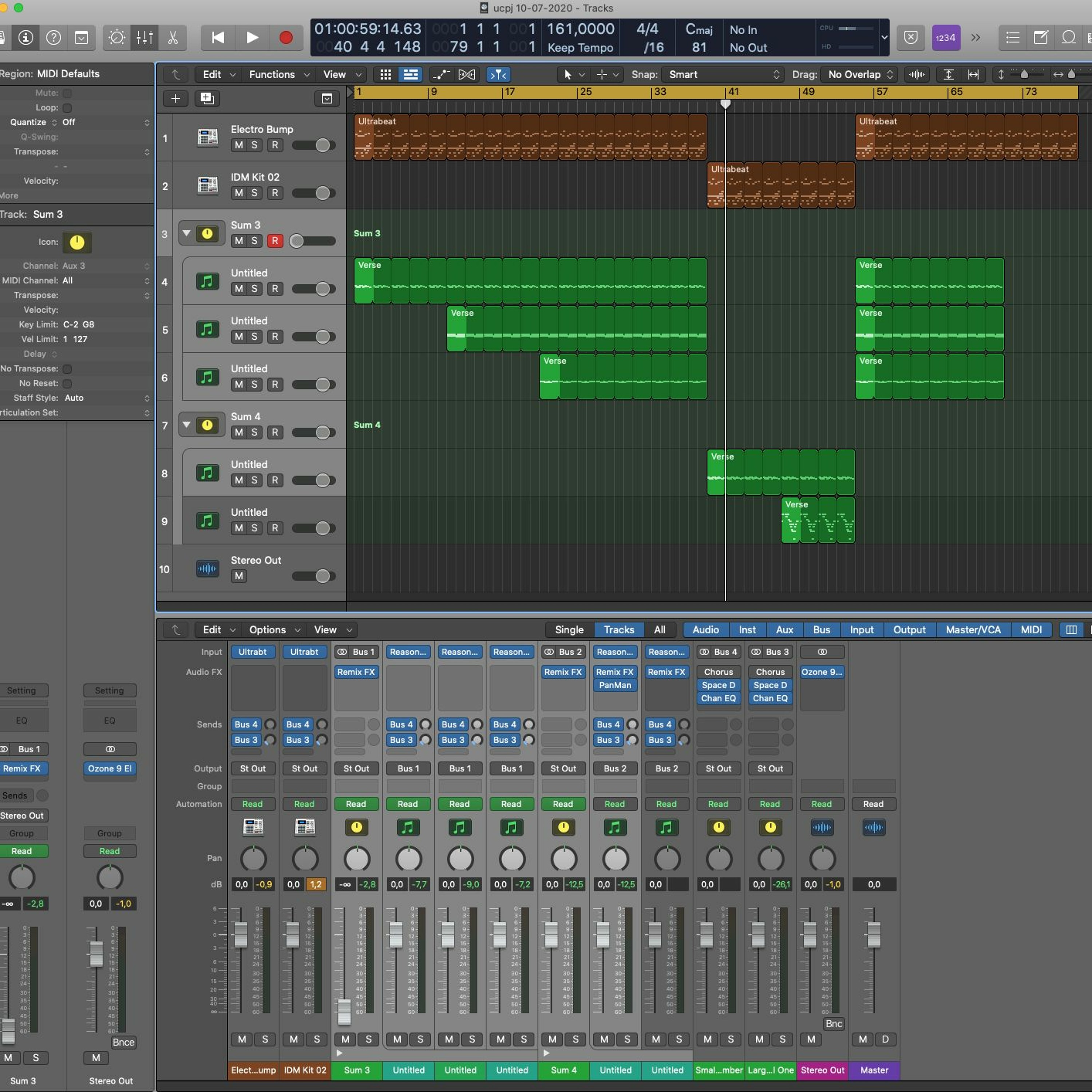Adjust the Stereo Out track volume slider

pyautogui.click(x=323, y=576)
